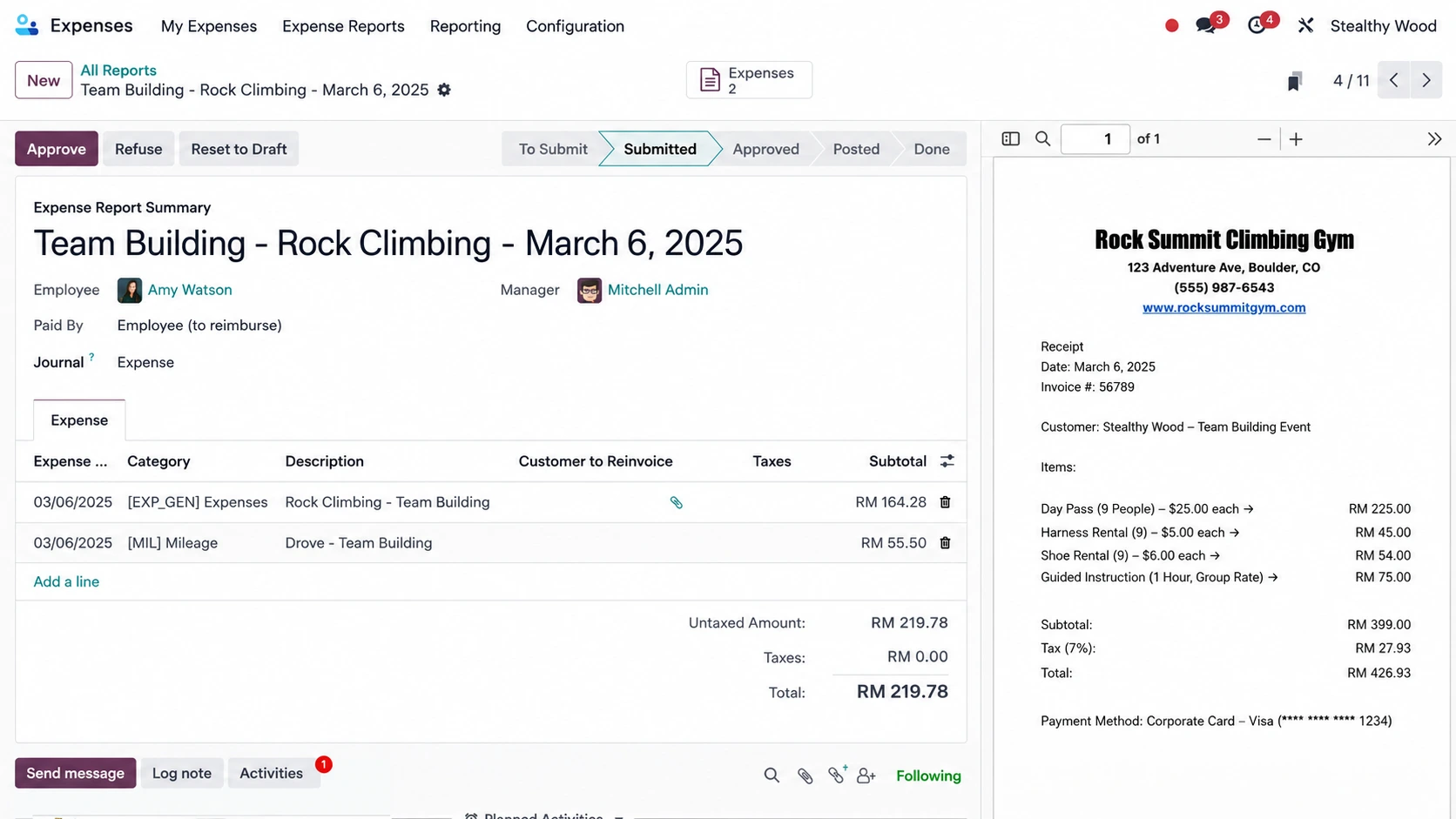The width and height of the screenshot is (1456, 819).
Task: Click the red recording indicator dot
Action: [1171, 26]
